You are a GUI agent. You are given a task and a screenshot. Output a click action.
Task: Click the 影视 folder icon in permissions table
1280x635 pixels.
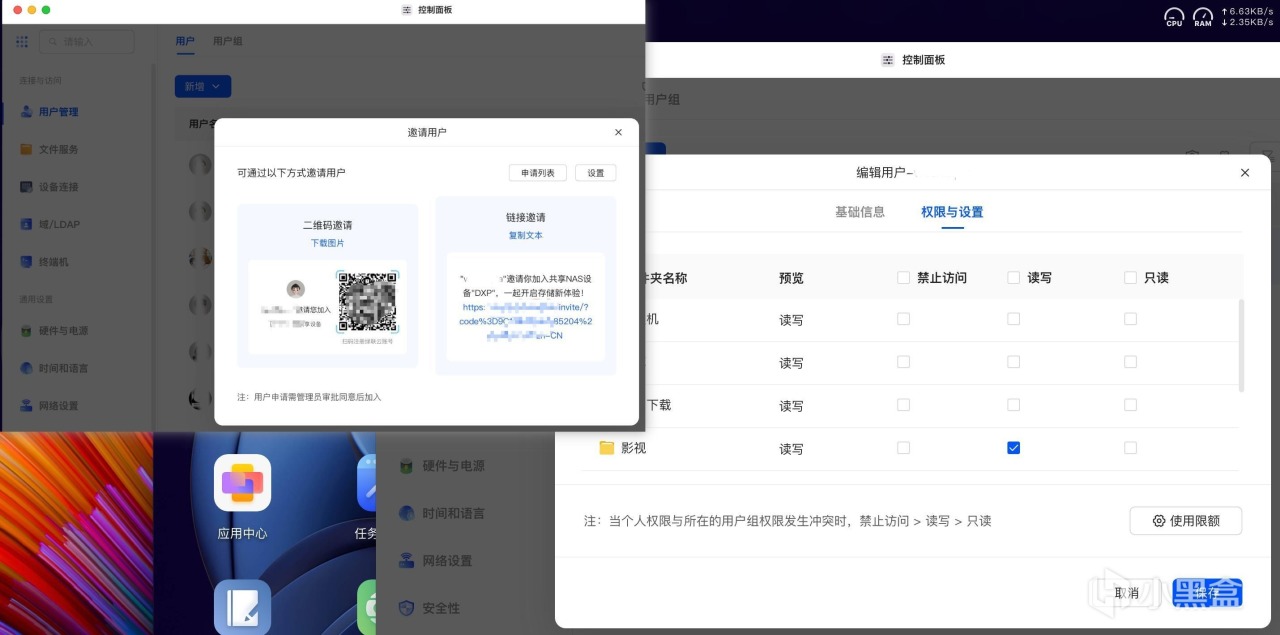click(606, 448)
